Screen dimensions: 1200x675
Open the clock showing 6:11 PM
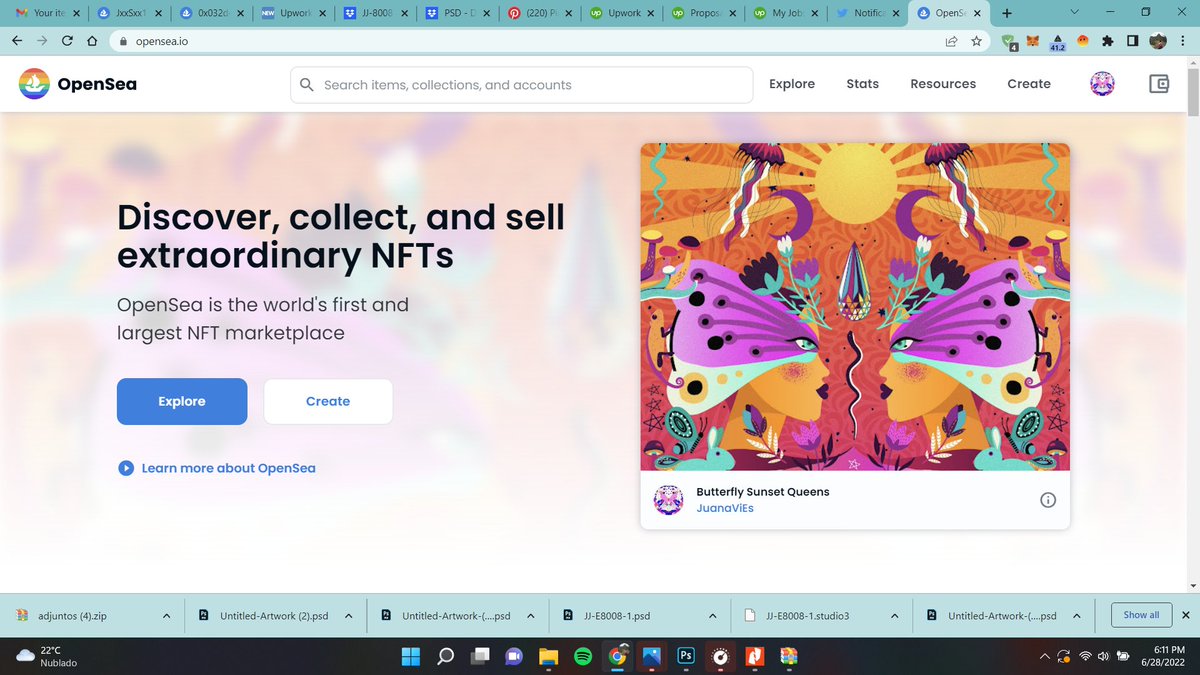1162,656
